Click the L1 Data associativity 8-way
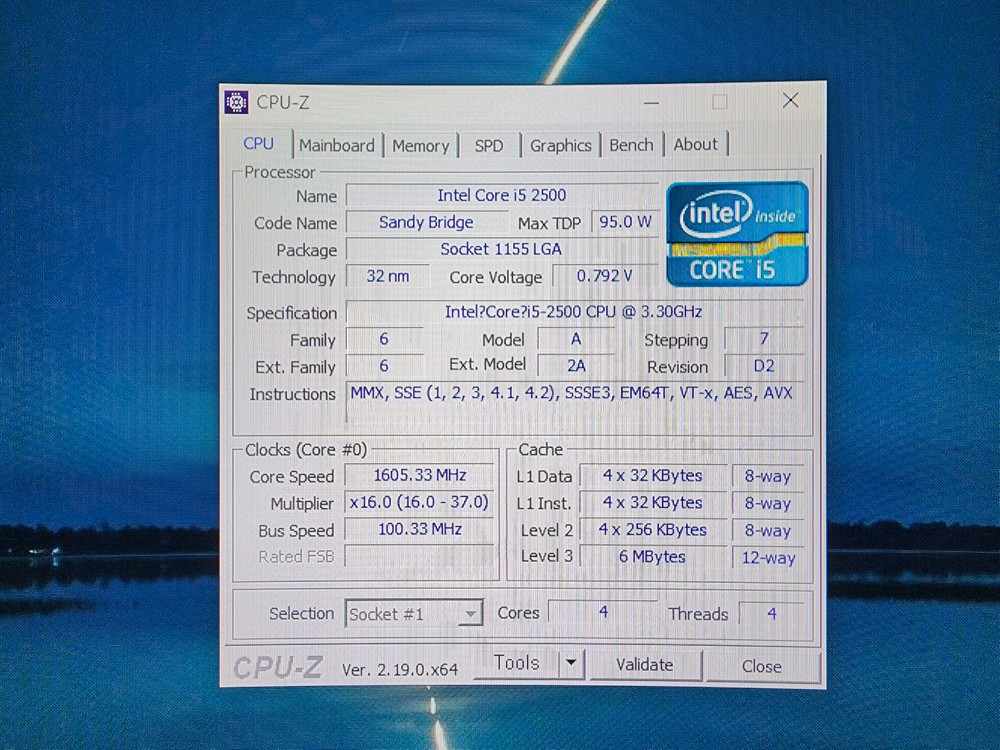 pyautogui.click(x=768, y=476)
